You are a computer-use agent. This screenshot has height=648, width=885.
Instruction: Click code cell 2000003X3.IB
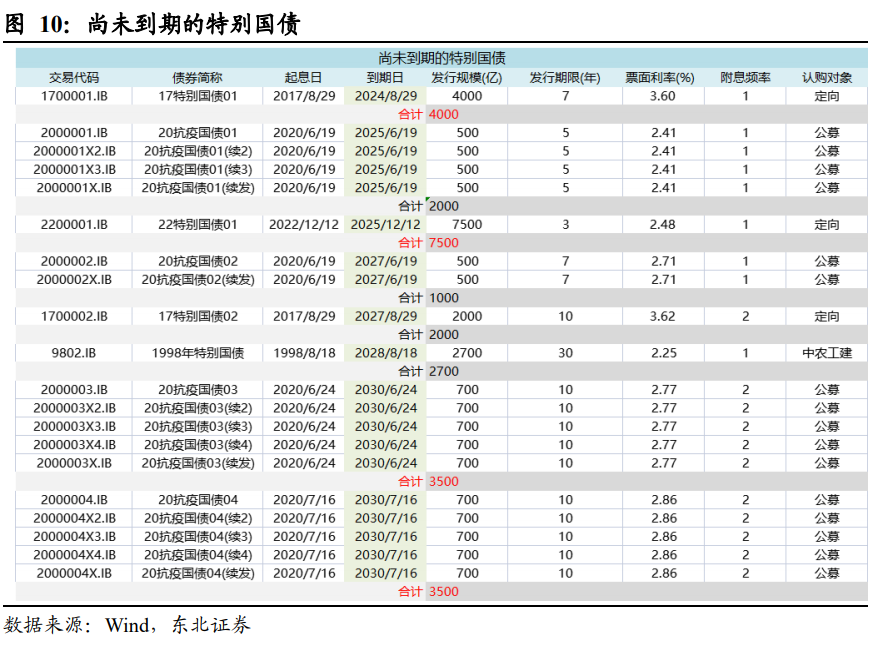(x=74, y=426)
